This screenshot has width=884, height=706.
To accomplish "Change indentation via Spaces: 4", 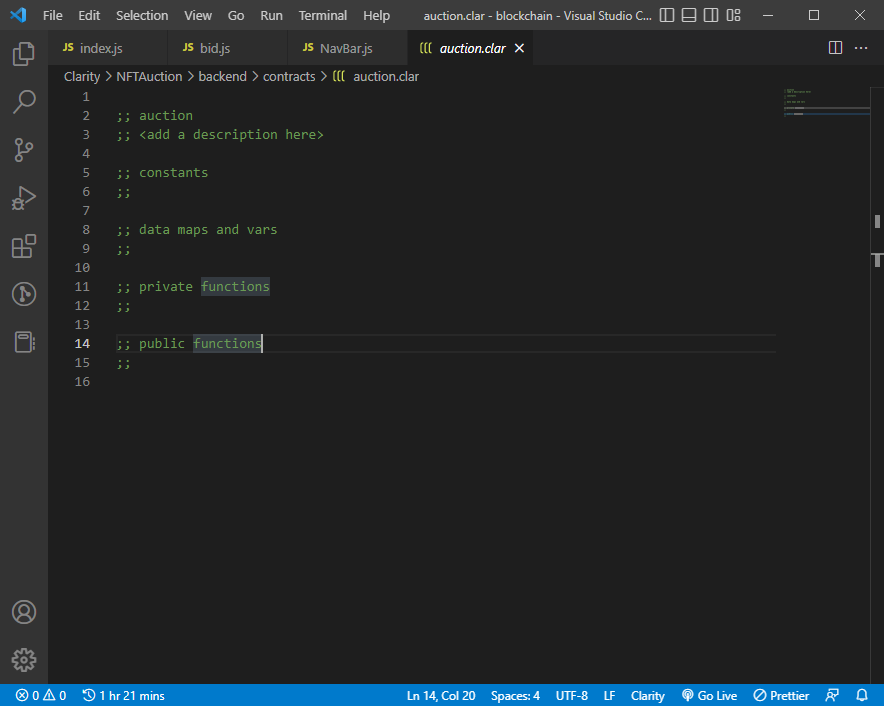I will tap(515, 695).
